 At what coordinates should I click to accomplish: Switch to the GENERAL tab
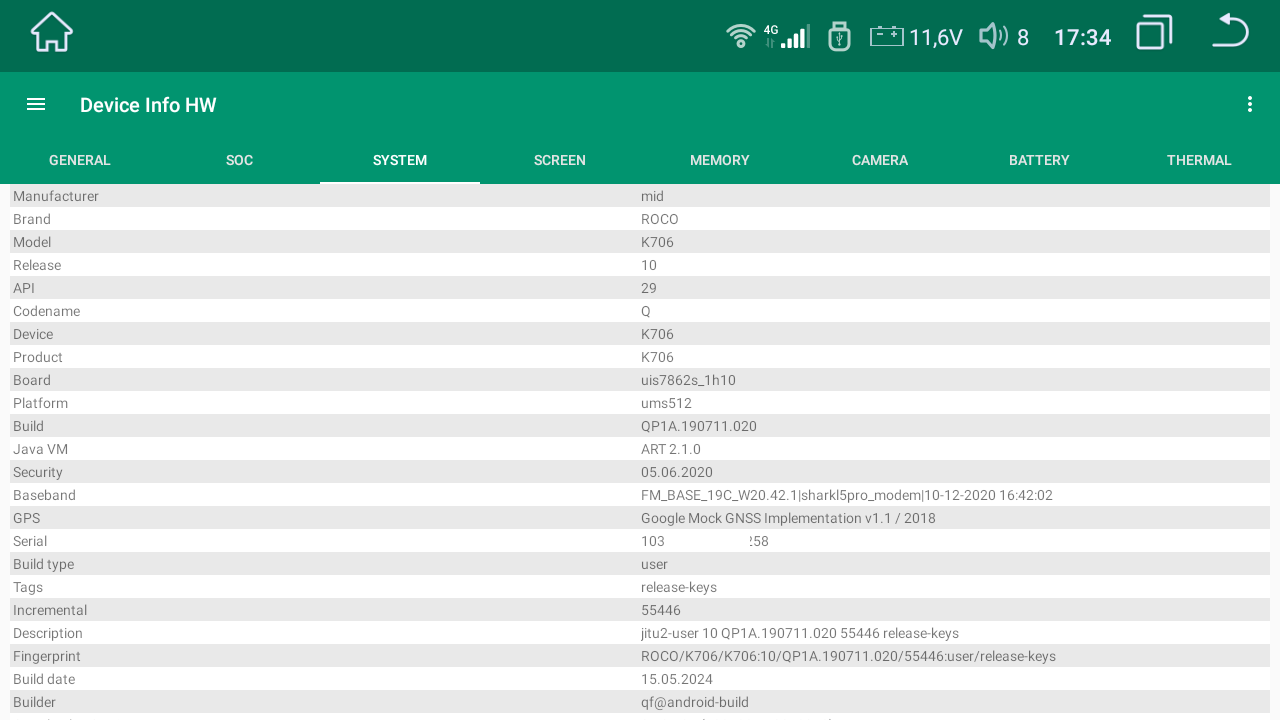[80, 160]
